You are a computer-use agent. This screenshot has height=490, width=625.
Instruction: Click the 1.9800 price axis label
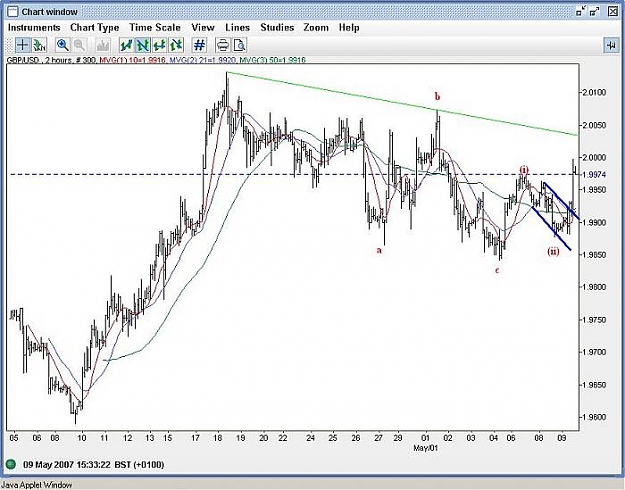tap(594, 287)
